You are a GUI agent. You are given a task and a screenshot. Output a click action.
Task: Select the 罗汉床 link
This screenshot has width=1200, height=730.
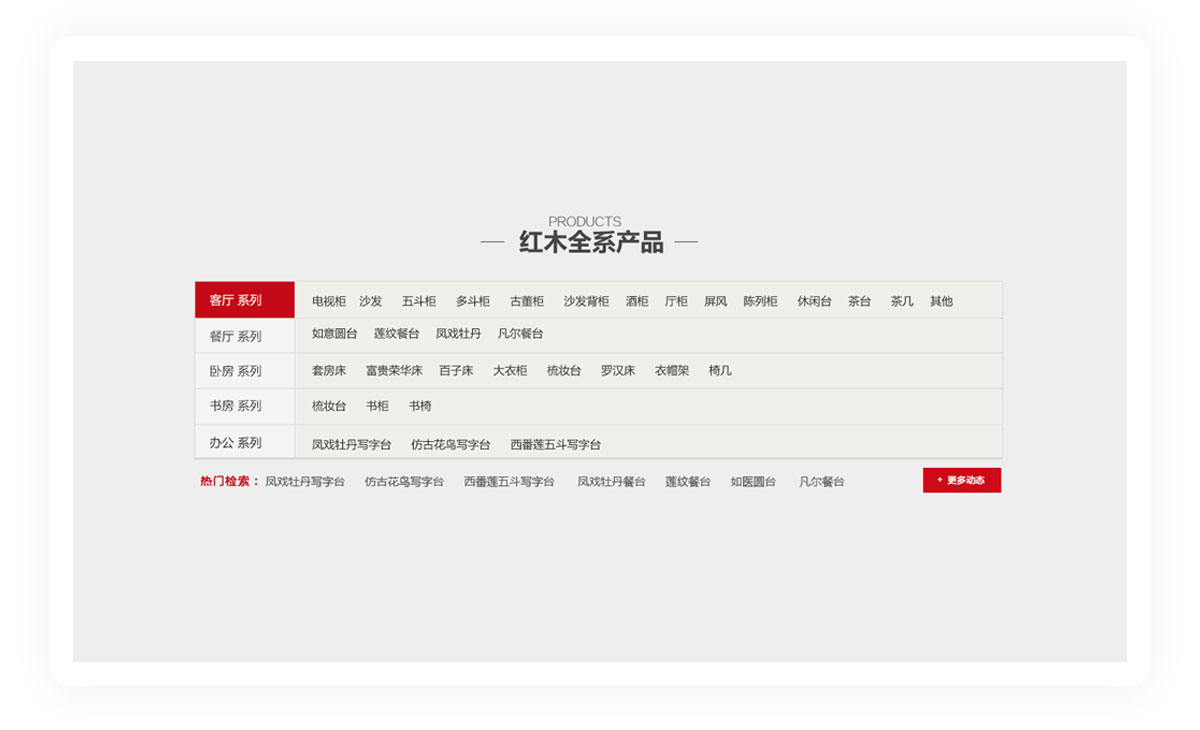point(618,370)
